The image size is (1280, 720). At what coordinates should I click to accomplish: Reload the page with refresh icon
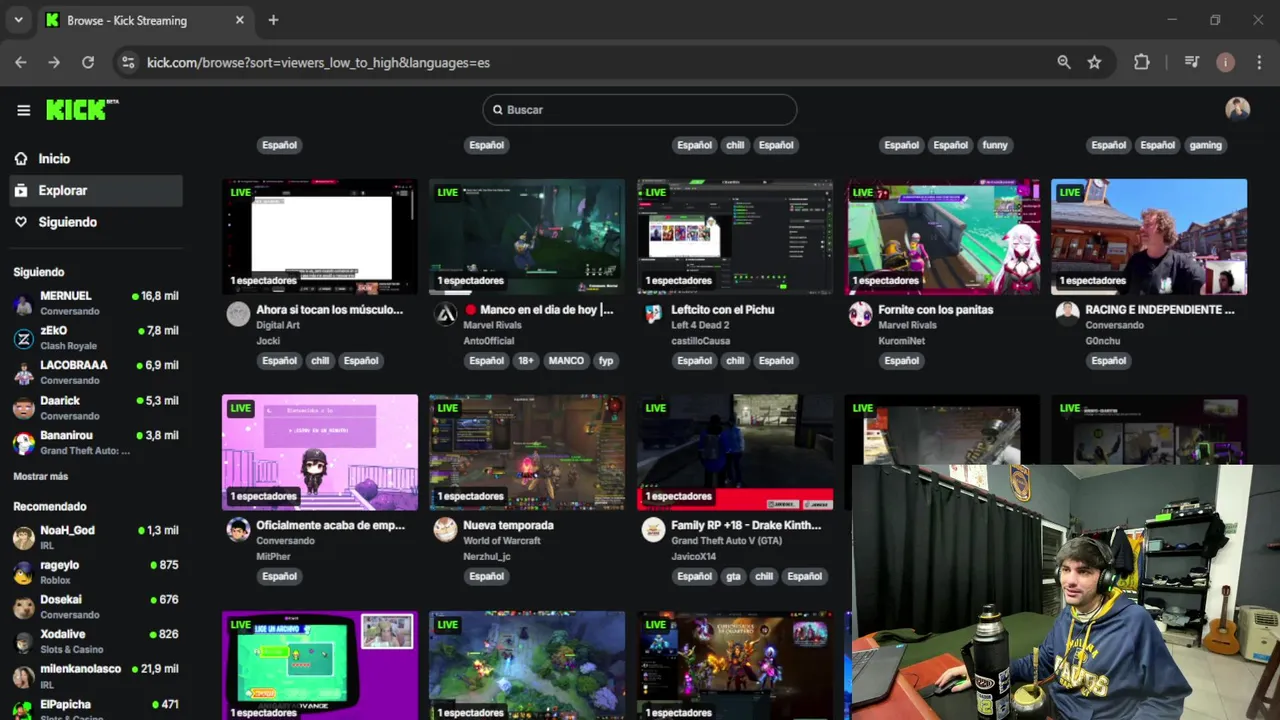pyautogui.click(x=88, y=62)
